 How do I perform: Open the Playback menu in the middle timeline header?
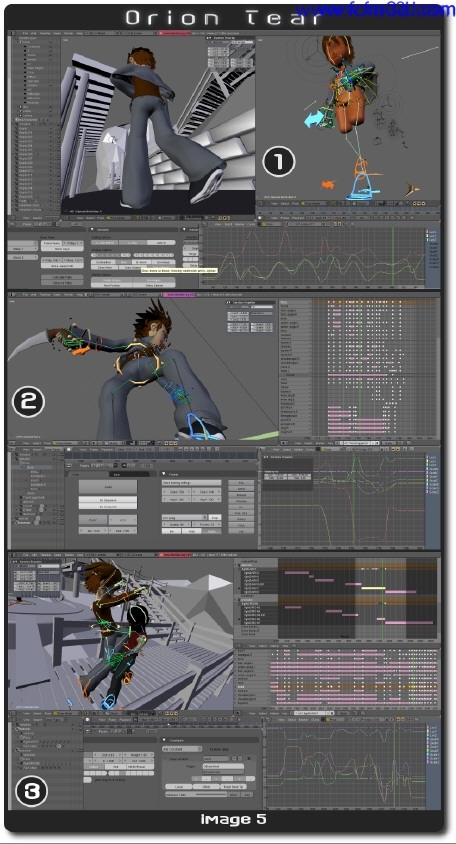[x=107, y=449]
